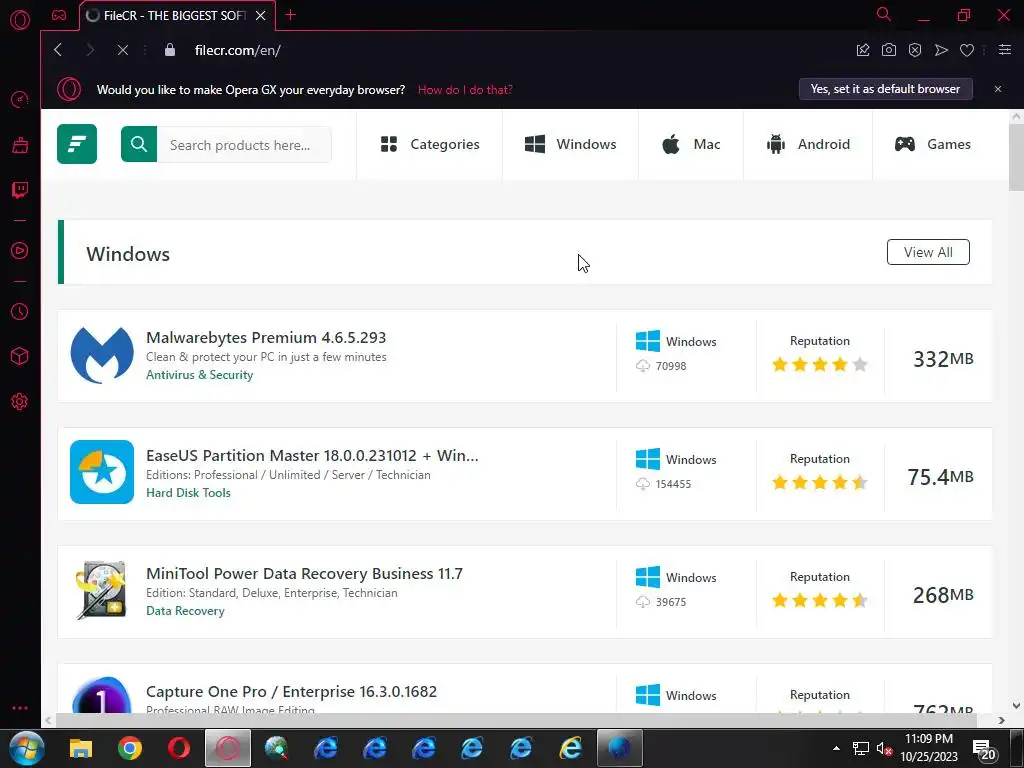Open Twitch panel in sidebar
The width and height of the screenshot is (1024, 768).
point(20,189)
